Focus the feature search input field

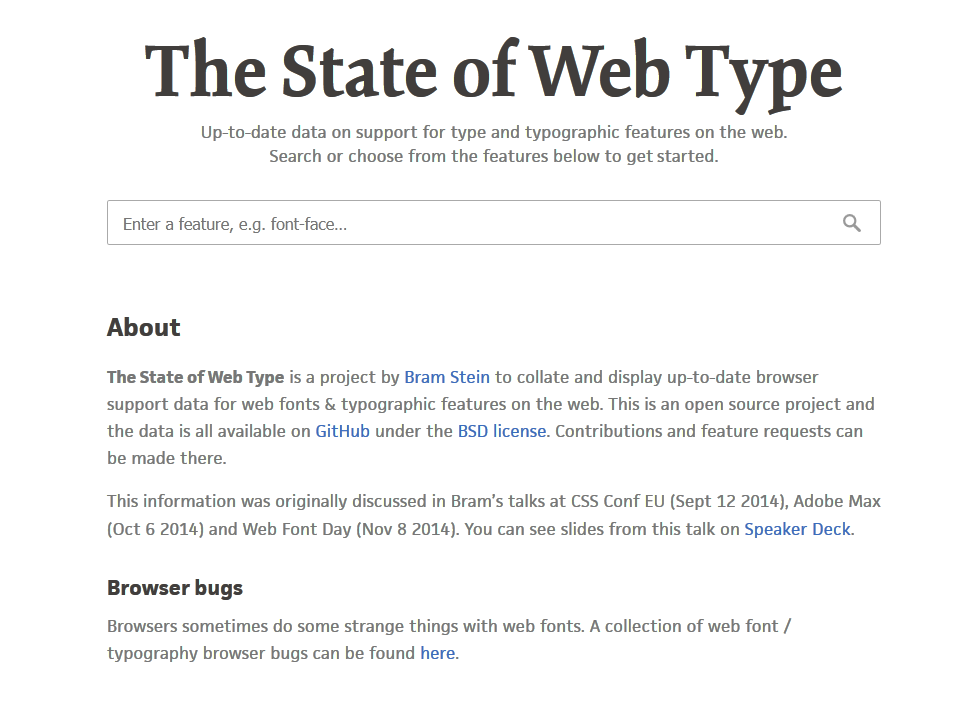(x=494, y=223)
